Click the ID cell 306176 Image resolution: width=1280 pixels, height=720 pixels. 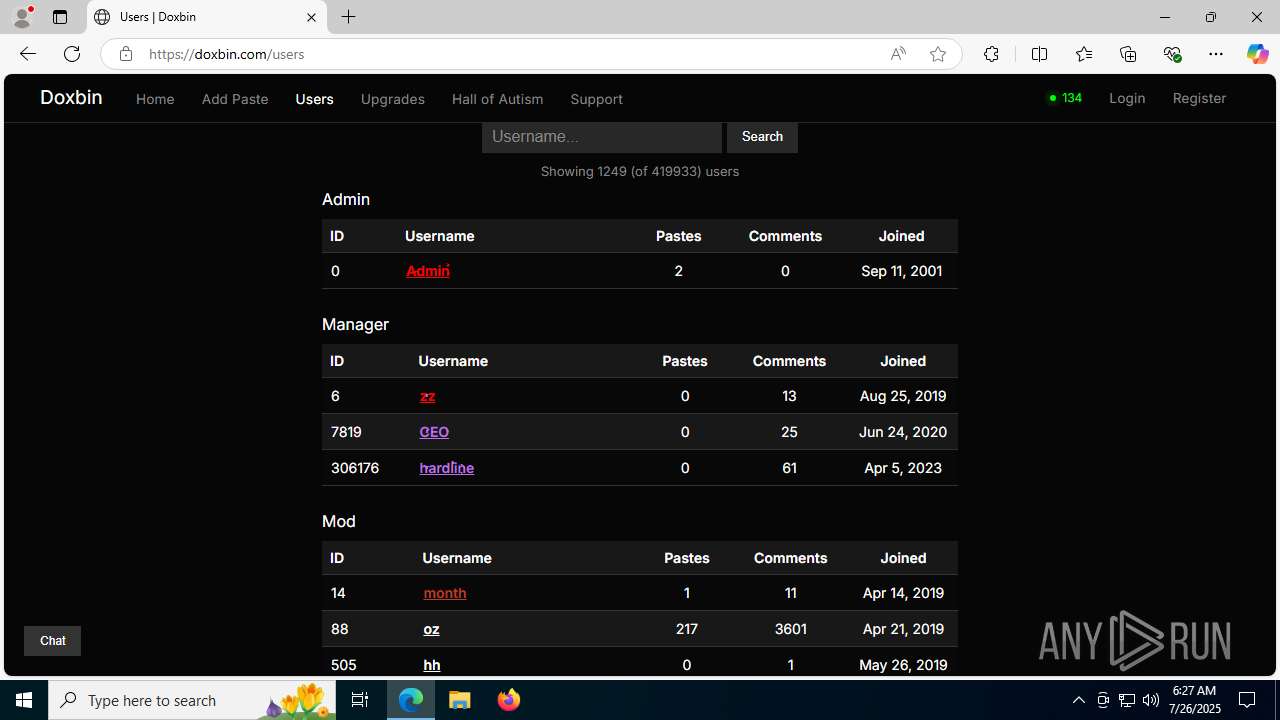(x=355, y=468)
